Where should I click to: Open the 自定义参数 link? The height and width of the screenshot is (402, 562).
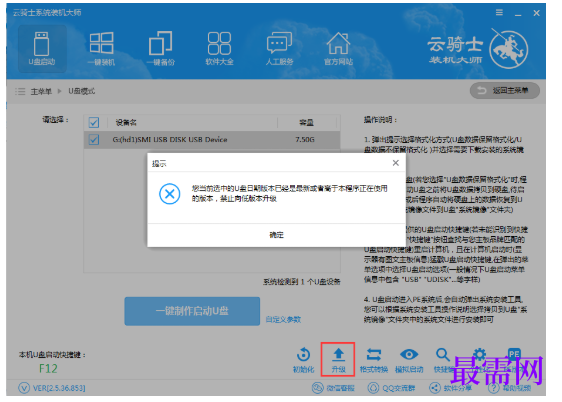(283, 319)
